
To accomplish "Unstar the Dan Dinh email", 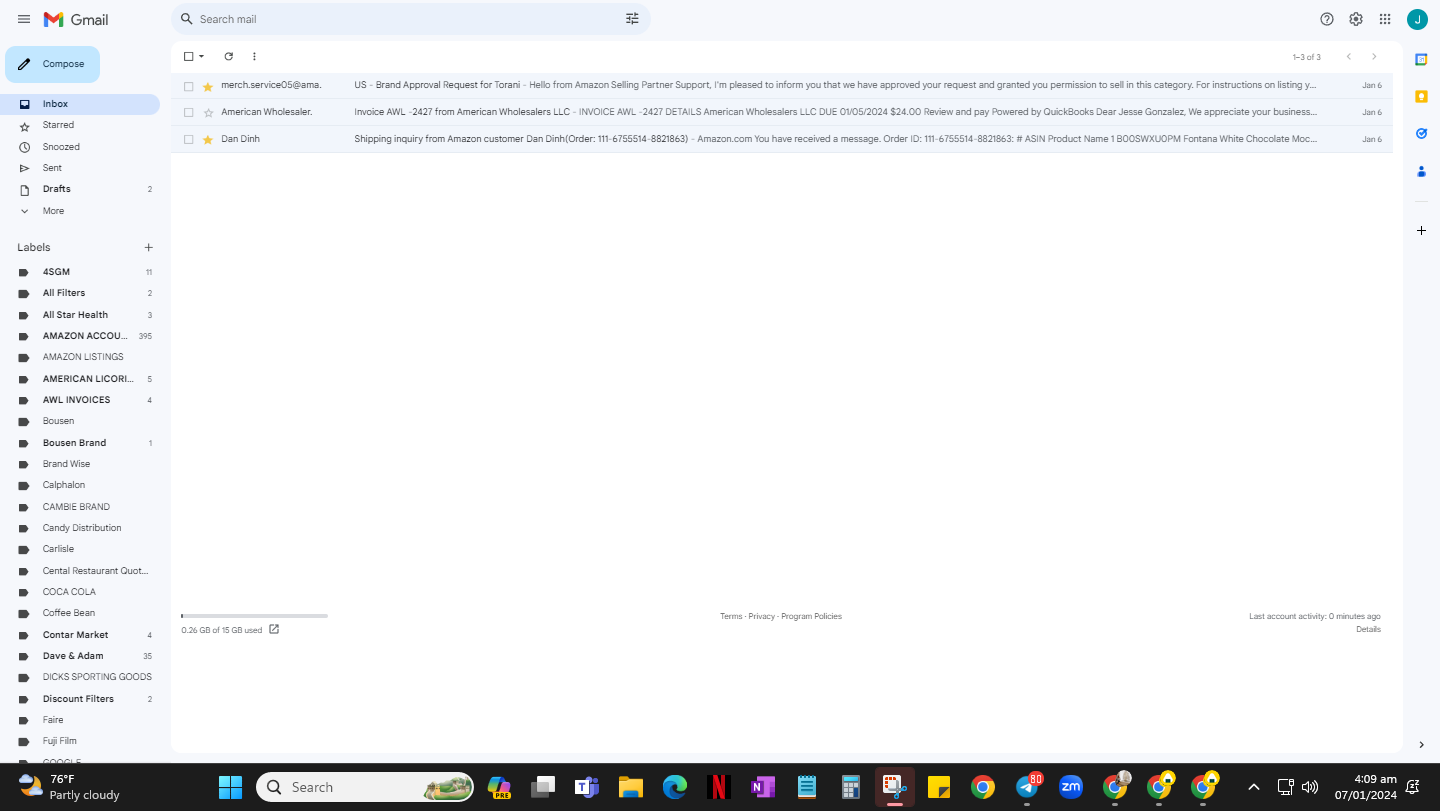I will [x=208, y=140].
